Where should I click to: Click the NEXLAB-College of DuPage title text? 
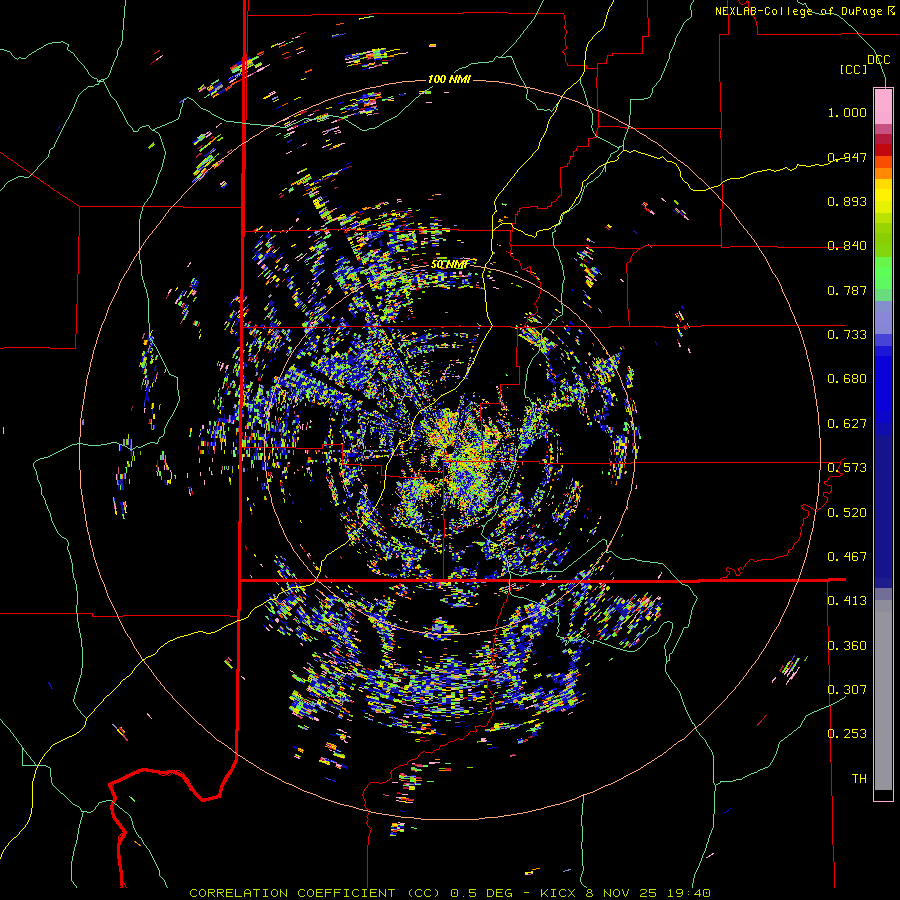coord(804,11)
